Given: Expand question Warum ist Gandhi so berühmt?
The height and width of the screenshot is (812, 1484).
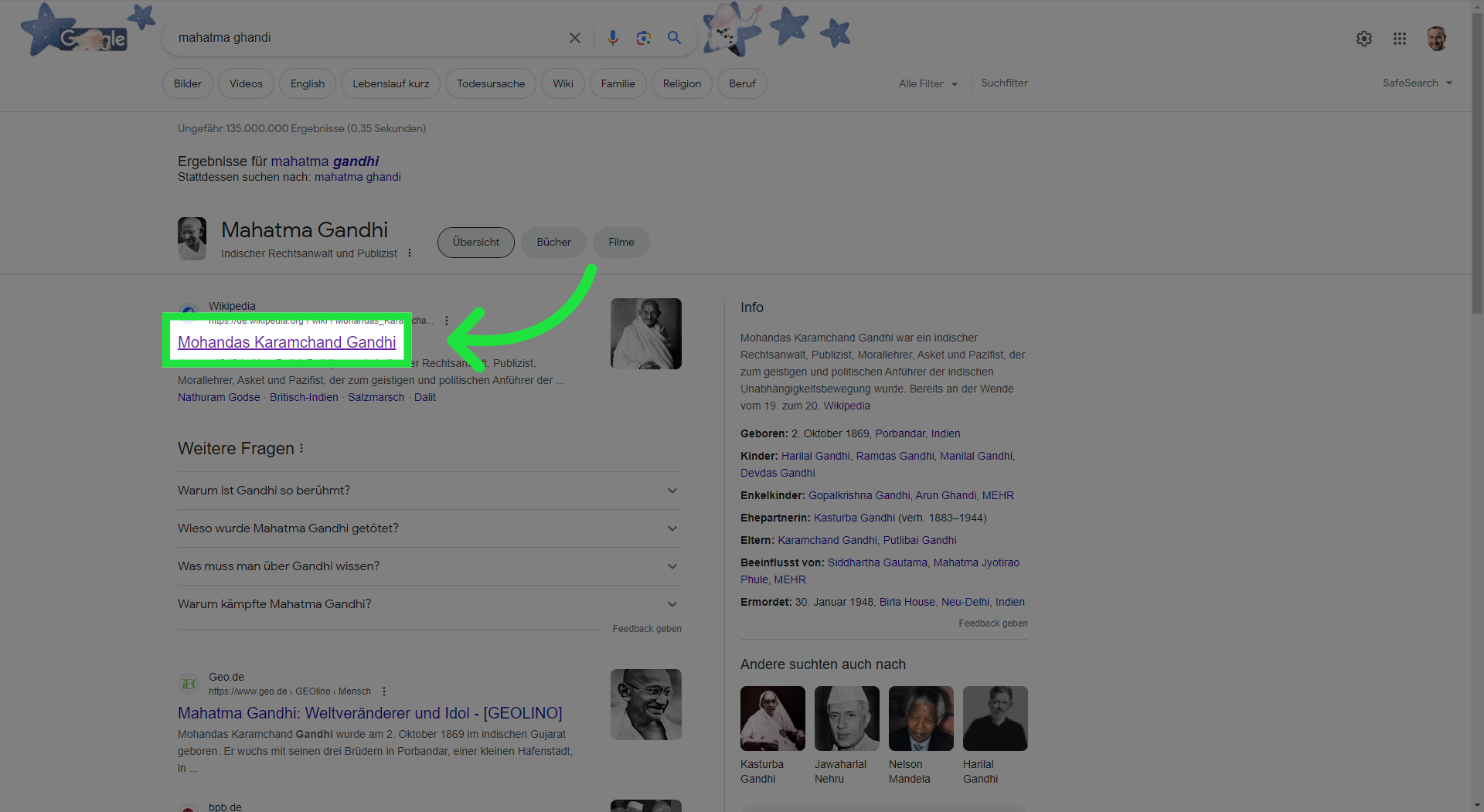Looking at the screenshot, I should tap(430, 491).
